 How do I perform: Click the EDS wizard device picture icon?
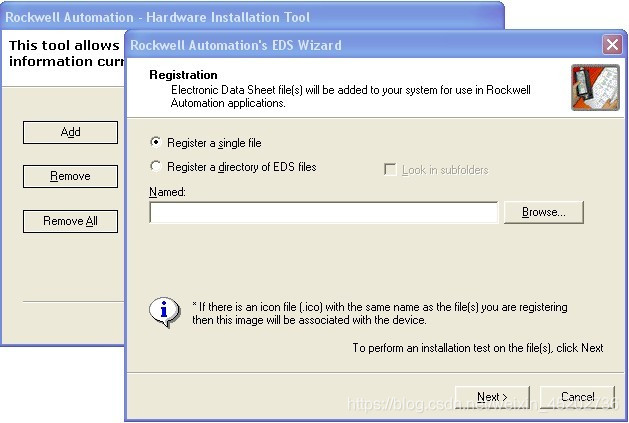[x=595, y=87]
